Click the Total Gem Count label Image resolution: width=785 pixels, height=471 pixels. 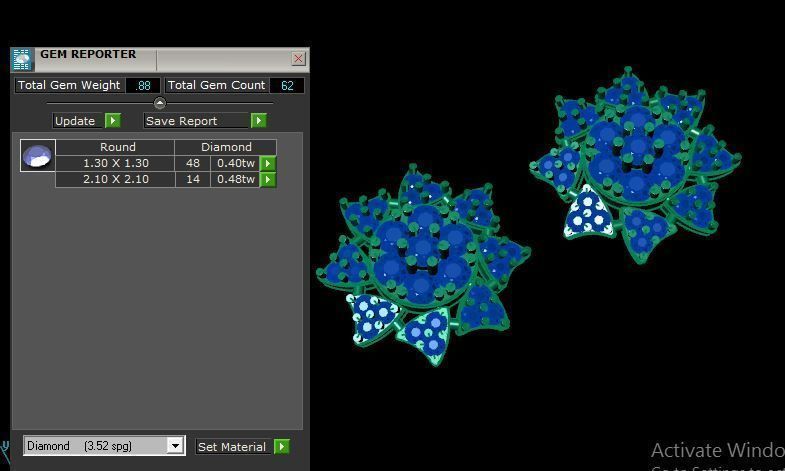point(216,85)
